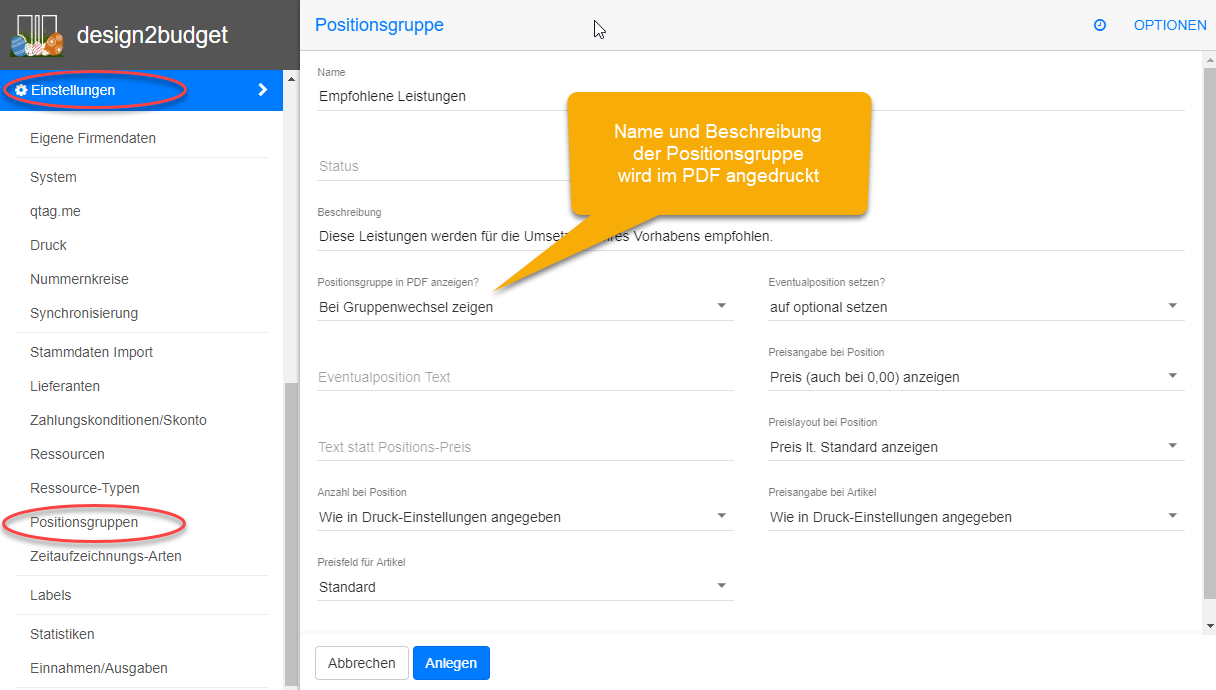Click the clock icon next to OPTIONEN
Screen dimensions: 1216x690
click(1100, 25)
